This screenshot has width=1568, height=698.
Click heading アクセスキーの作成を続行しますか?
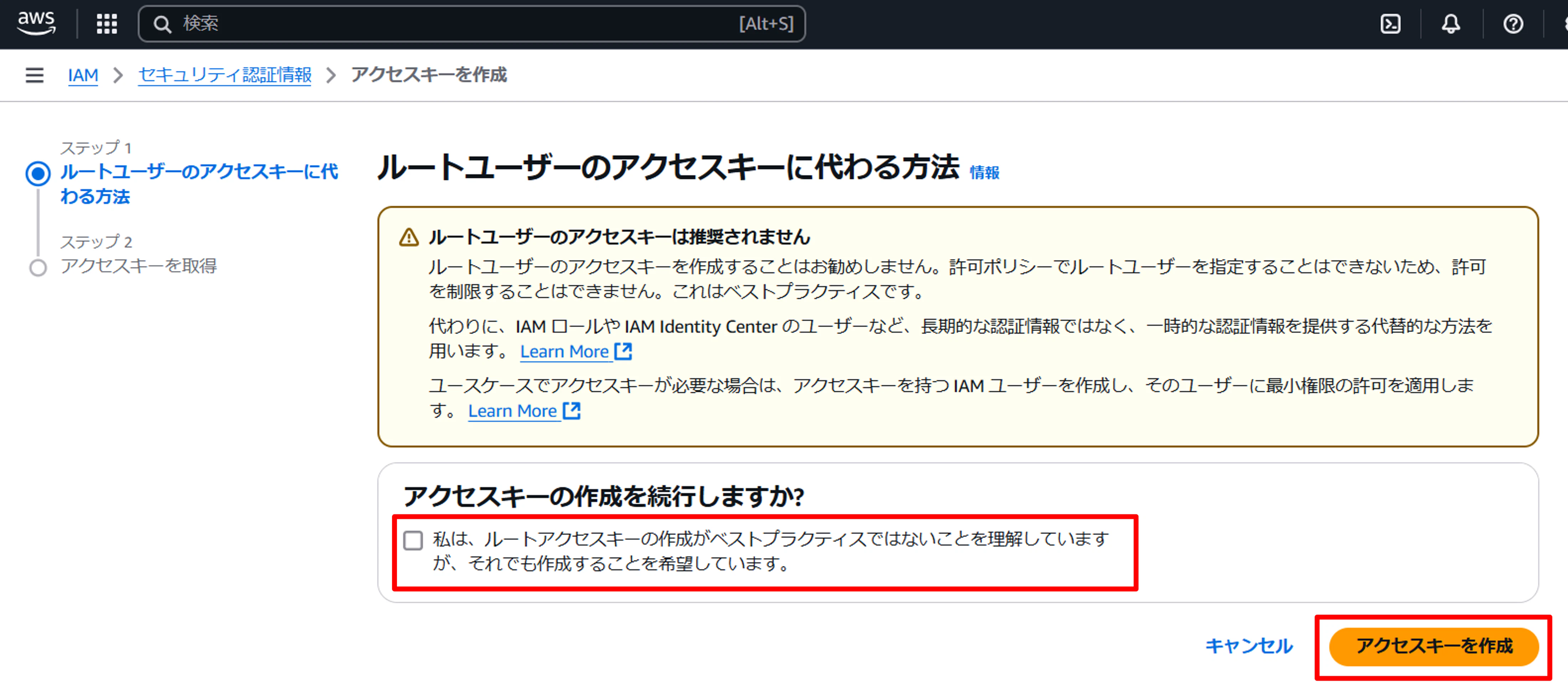[604, 496]
